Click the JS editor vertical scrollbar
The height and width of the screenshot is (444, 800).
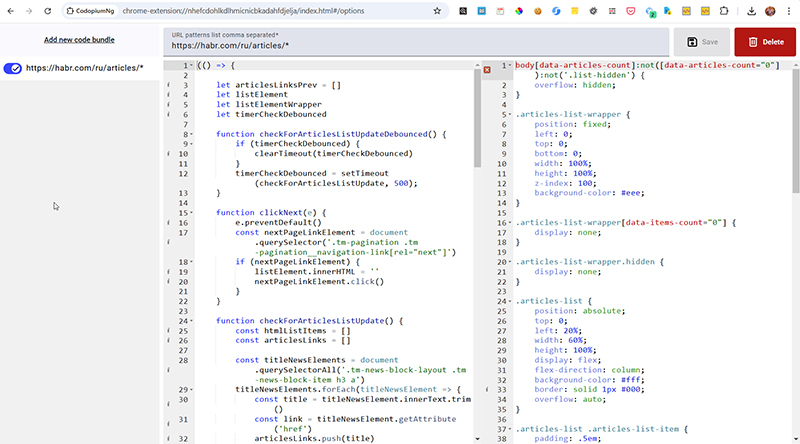[x=479, y=120]
